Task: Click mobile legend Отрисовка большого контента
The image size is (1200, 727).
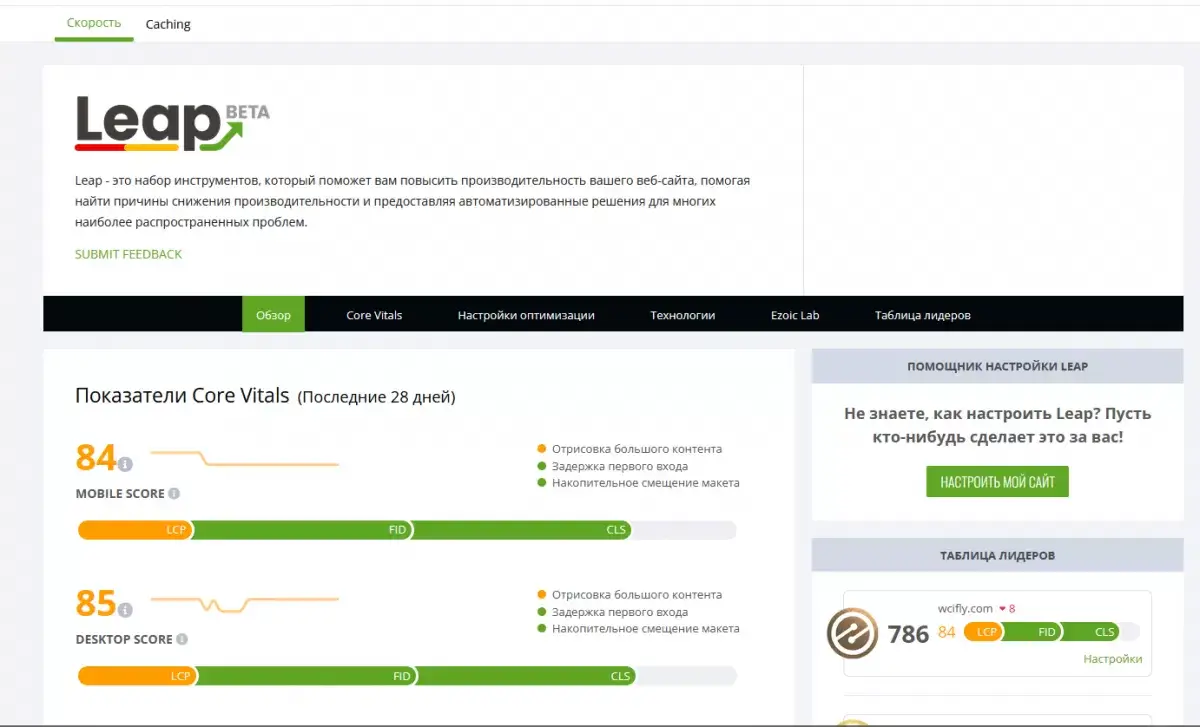Action: coord(637,449)
